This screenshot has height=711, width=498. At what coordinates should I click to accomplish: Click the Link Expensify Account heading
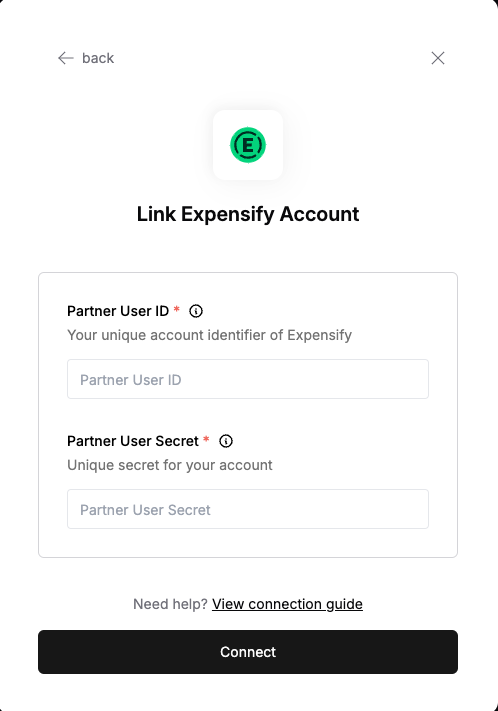coord(248,214)
